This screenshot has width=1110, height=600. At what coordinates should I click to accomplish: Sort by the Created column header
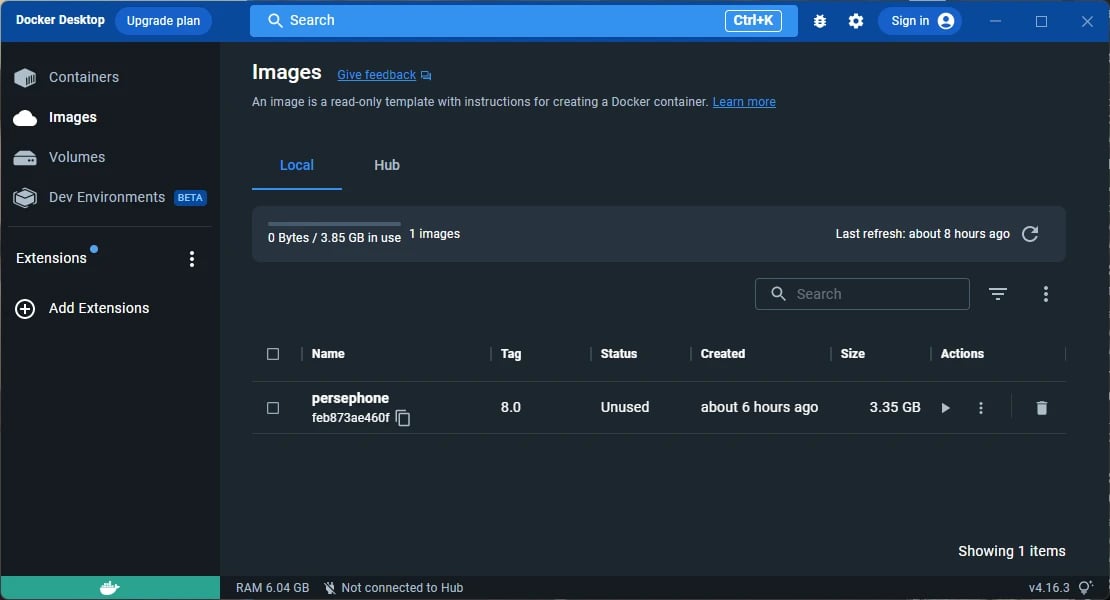pos(722,354)
